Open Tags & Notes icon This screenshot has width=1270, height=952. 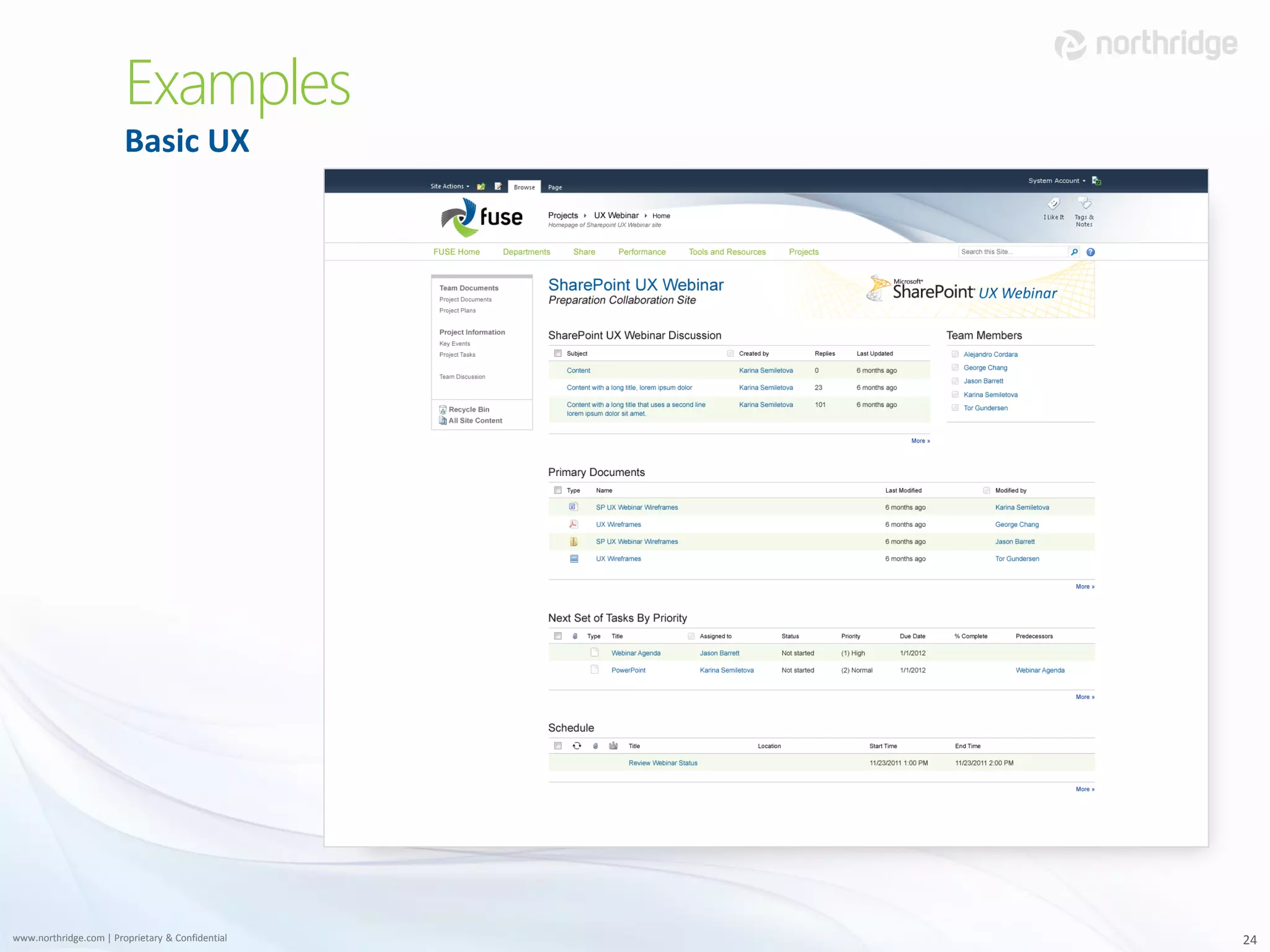point(1084,203)
